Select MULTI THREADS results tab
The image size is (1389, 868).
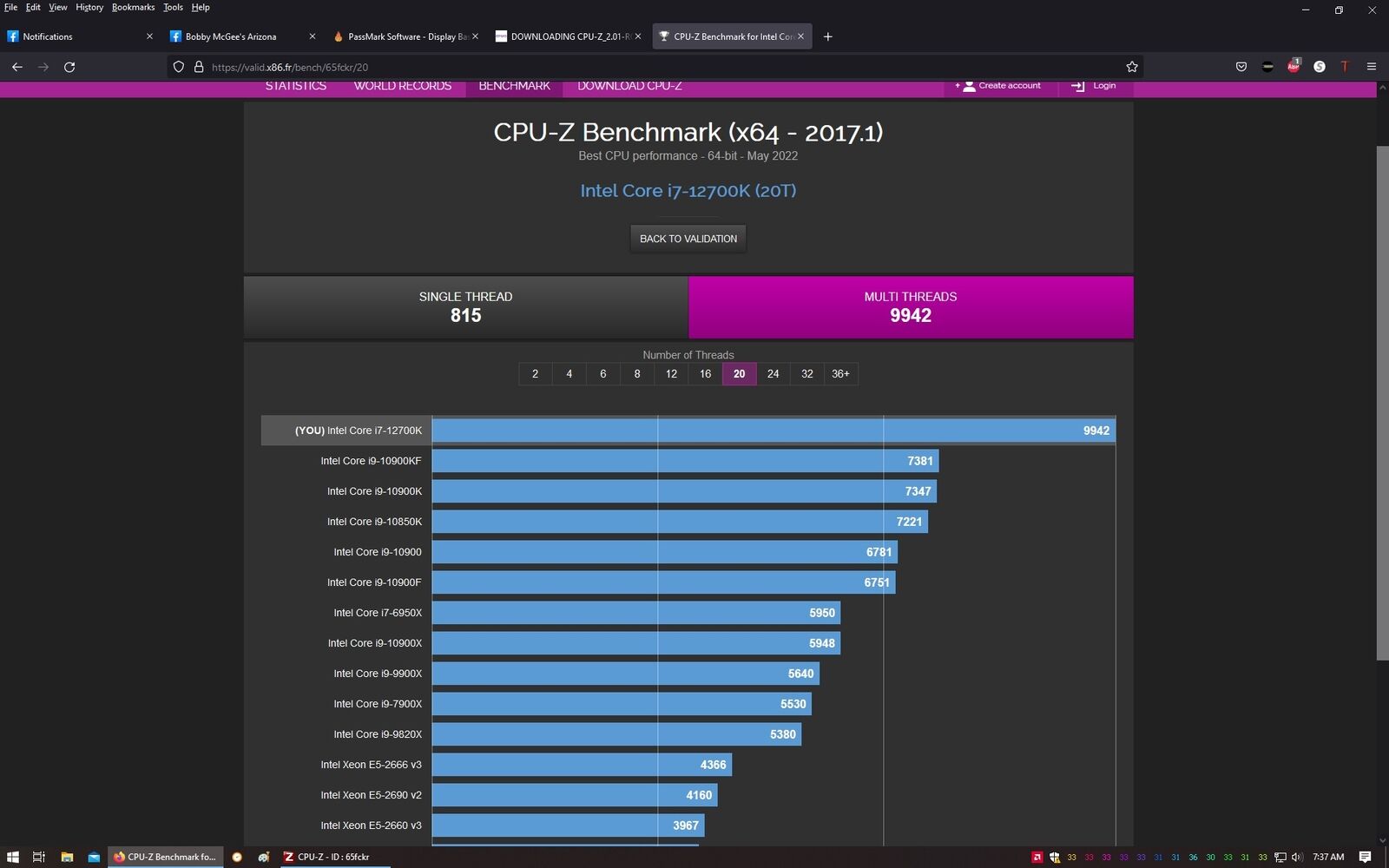[x=911, y=307]
